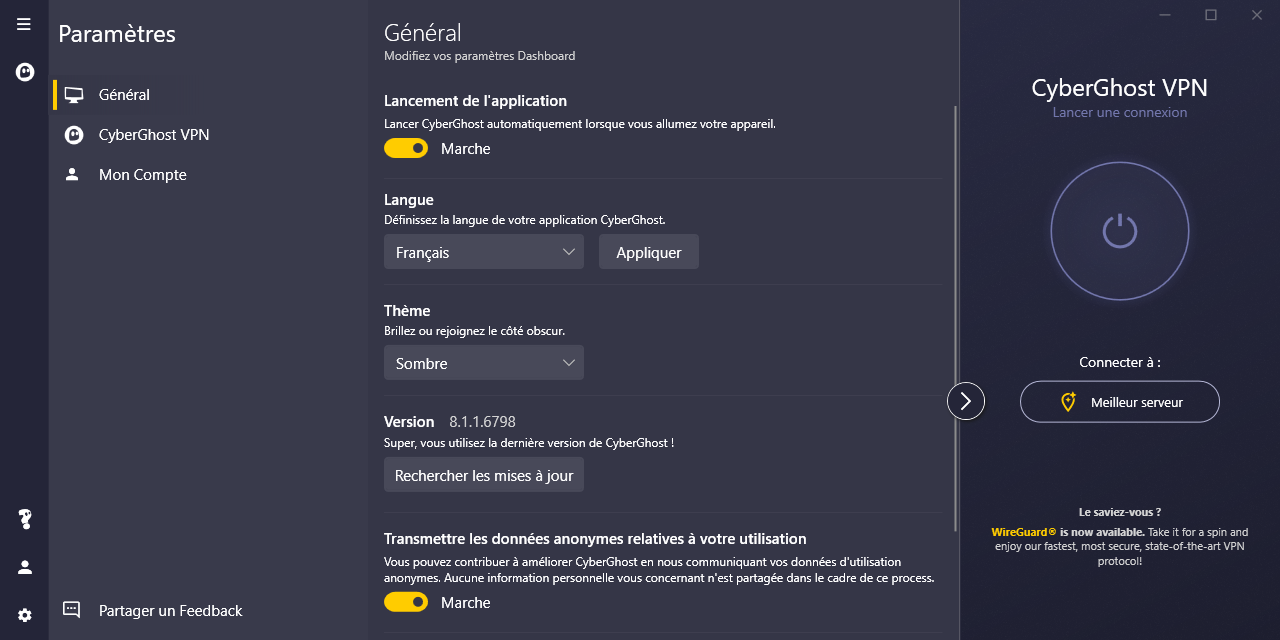Open the help question-mark icon

tap(25, 519)
